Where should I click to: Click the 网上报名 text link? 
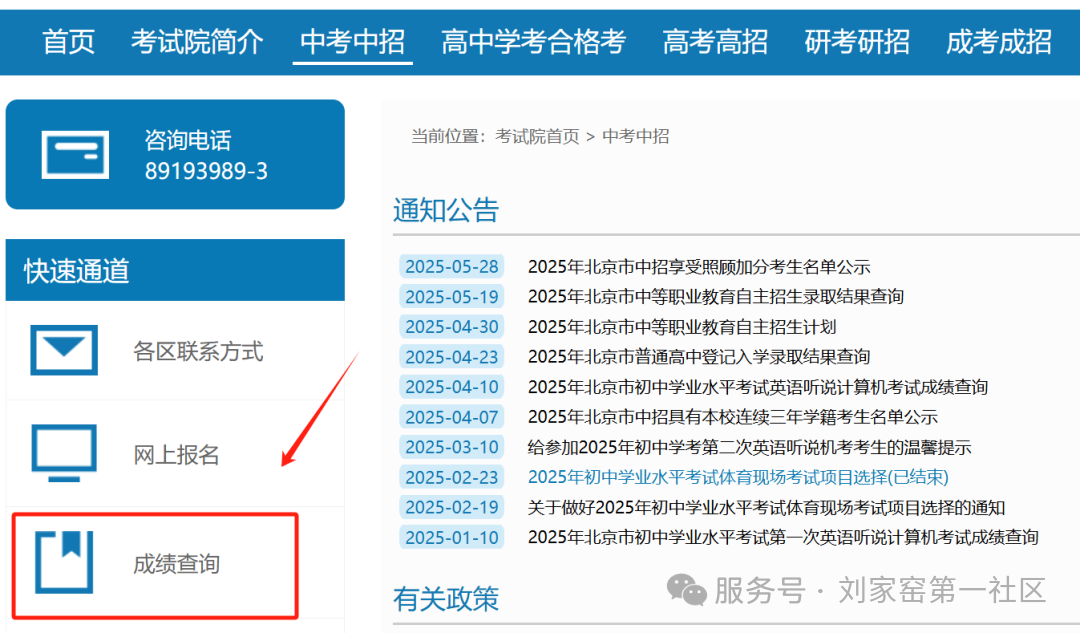tap(176, 455)
